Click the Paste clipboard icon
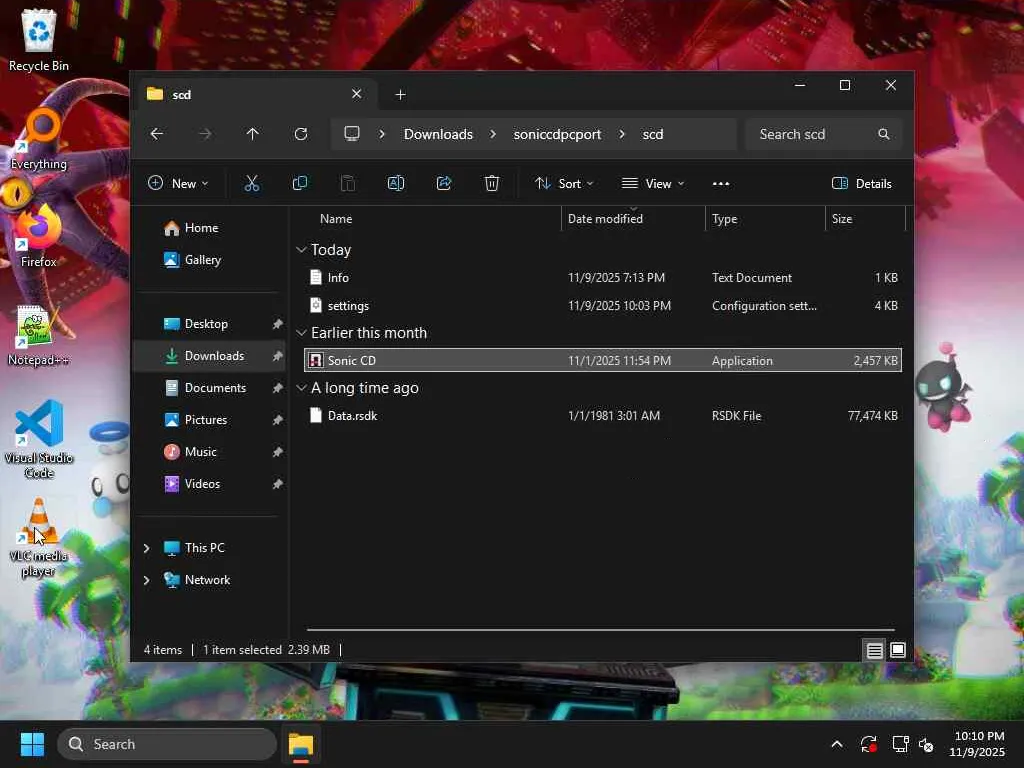 tap(348, 184)
